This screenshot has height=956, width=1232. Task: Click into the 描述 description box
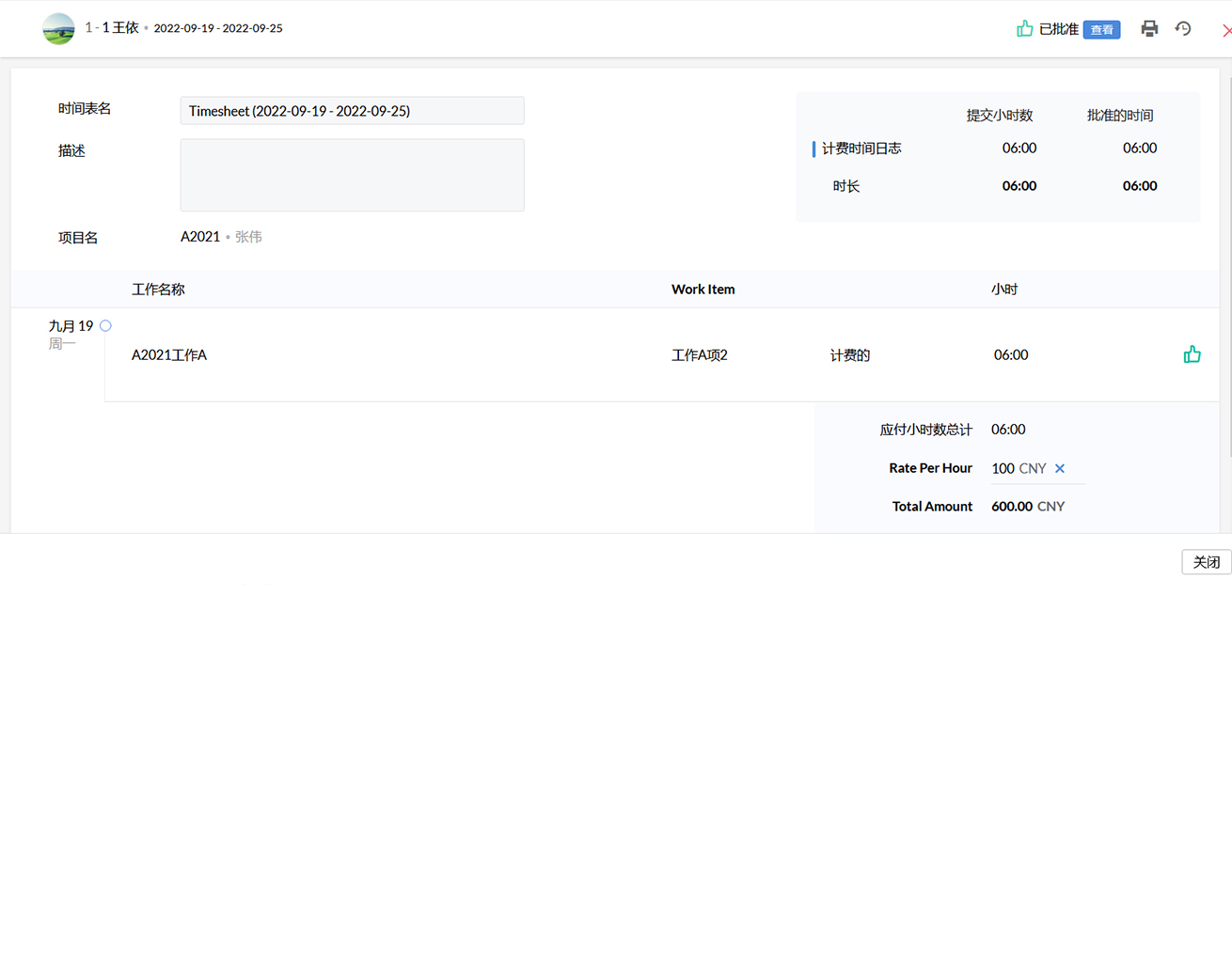(x=352, y=175)
